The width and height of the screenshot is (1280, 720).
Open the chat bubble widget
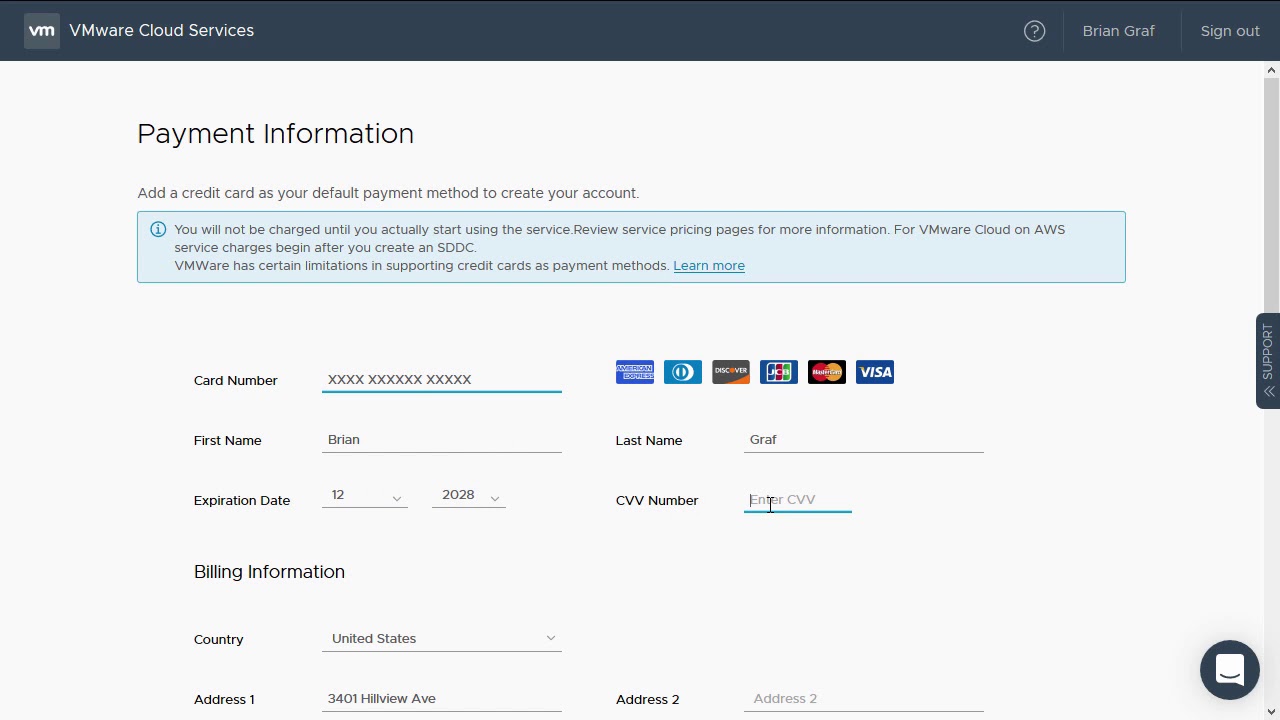tap(1229, 670)
